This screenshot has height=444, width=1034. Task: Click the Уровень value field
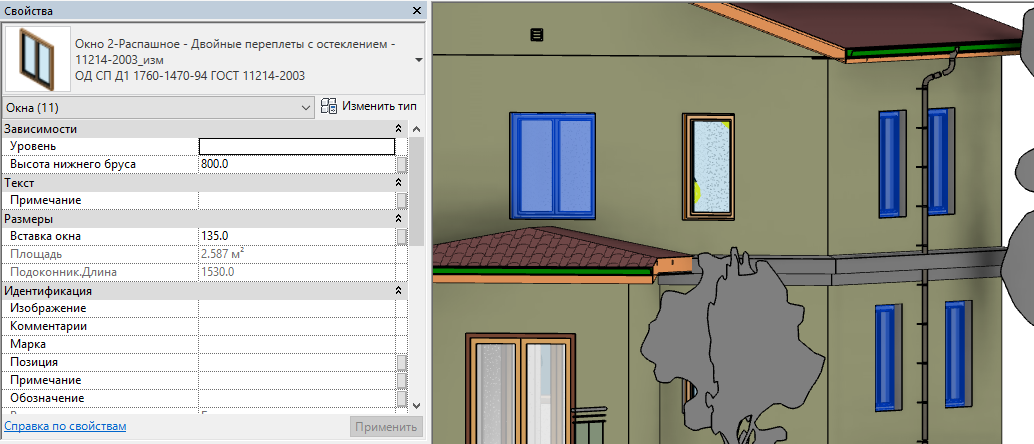click(x=297, y=146)
